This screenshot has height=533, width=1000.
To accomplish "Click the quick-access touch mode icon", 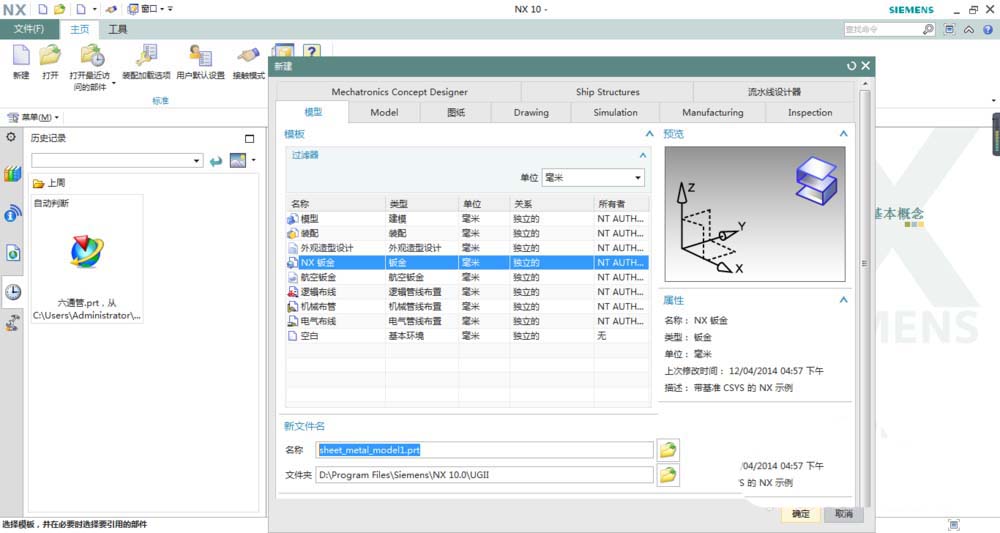I will [111, 10].
